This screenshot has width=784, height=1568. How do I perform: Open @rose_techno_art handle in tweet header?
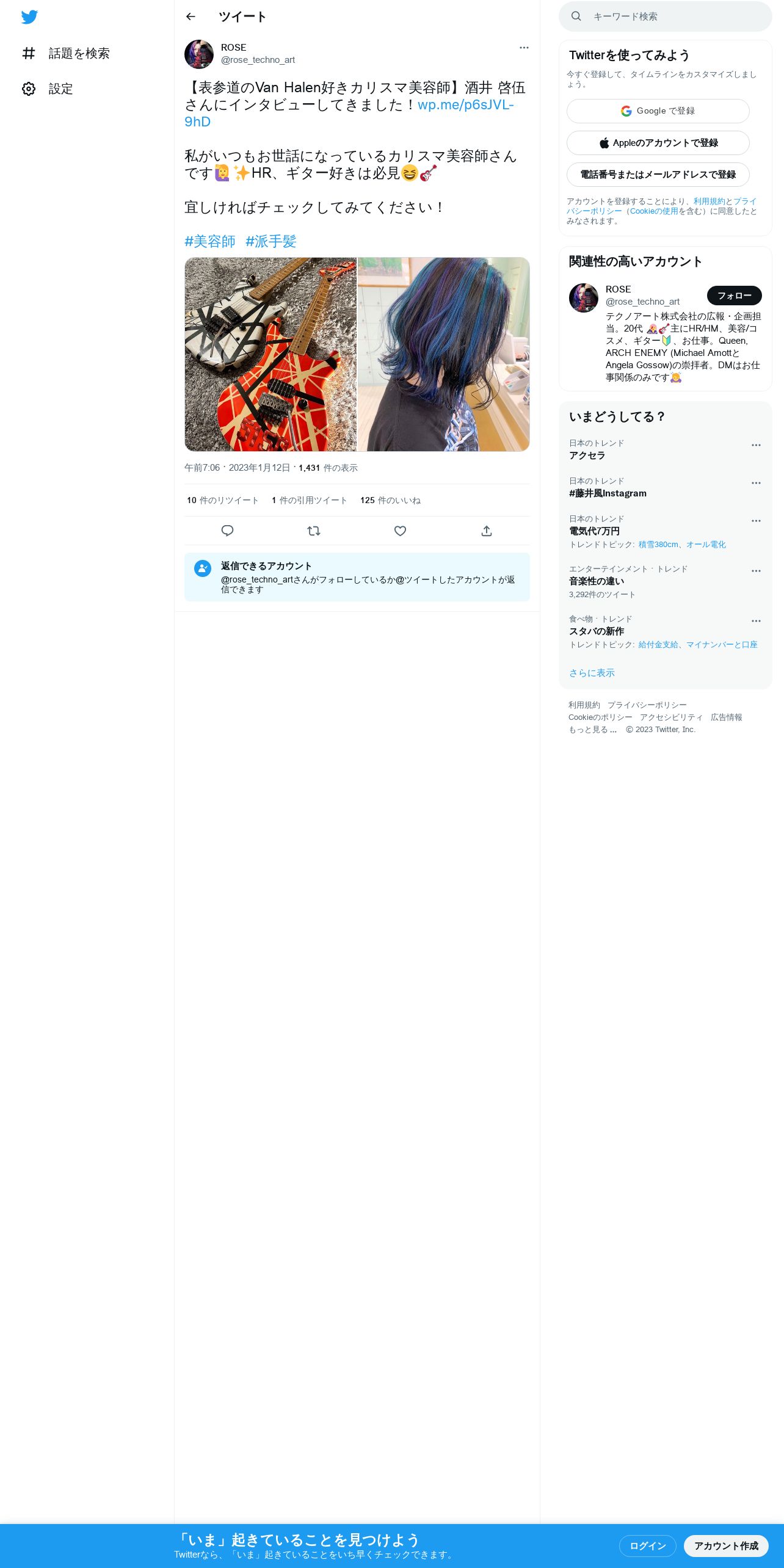point(258,60)
